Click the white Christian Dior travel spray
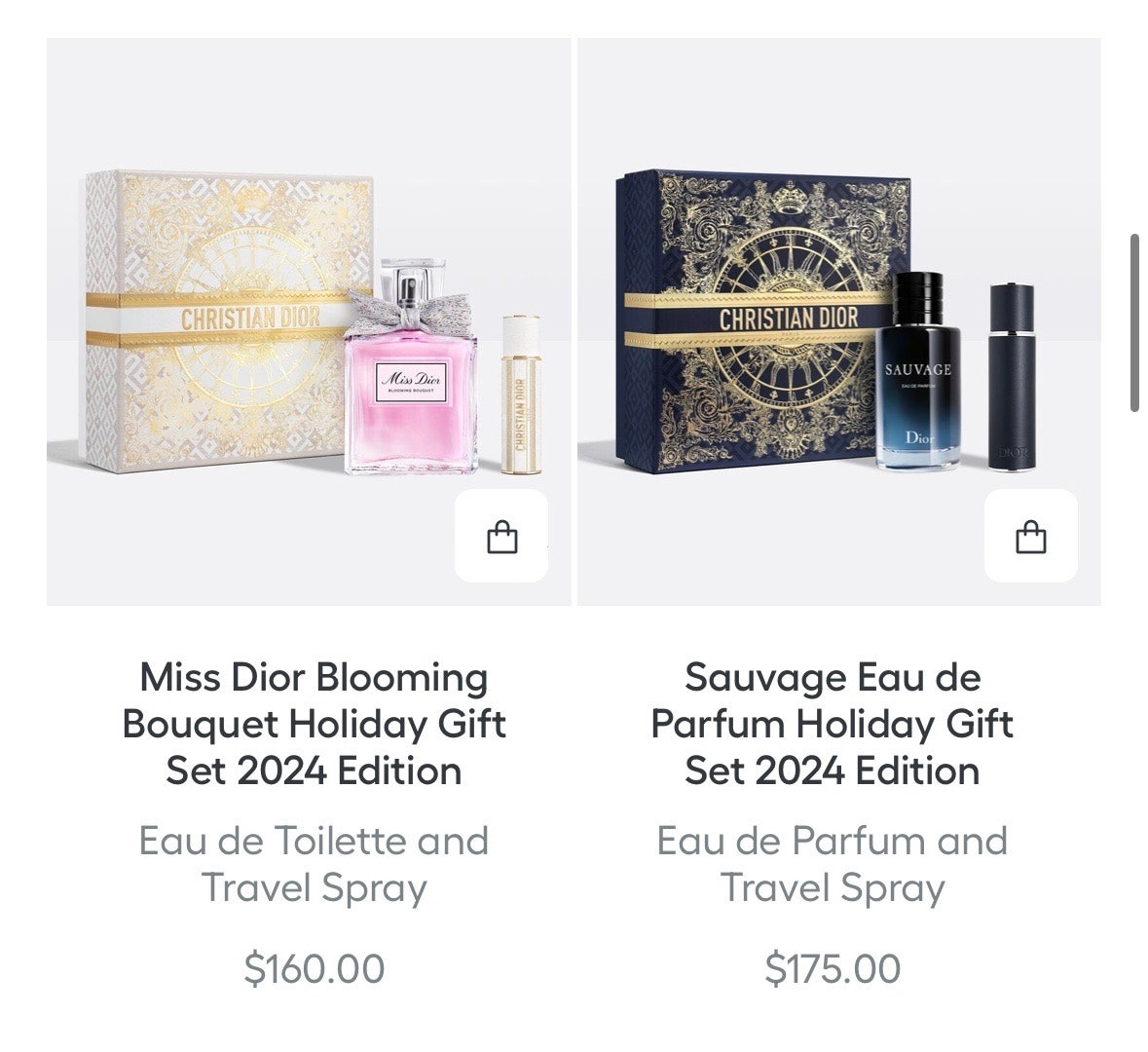1148x1052 pixels. (x=521, y=394)
